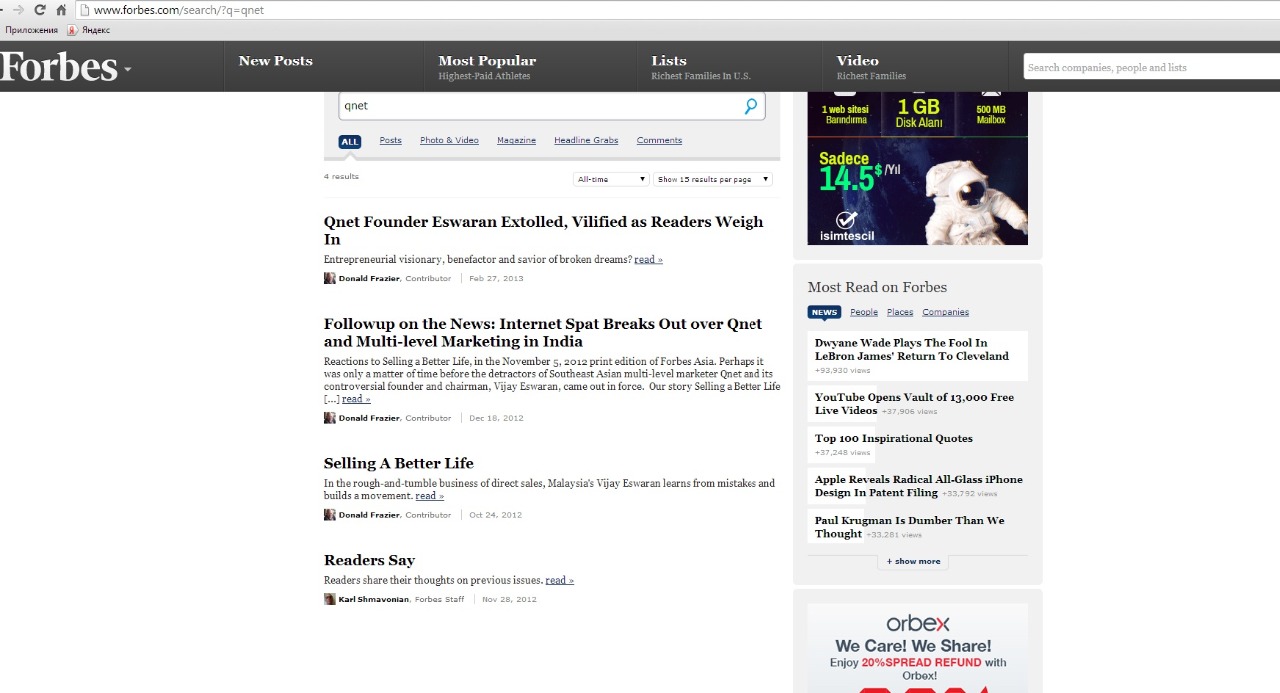Viewport: 1280px width, 693px height.
Task: Switch to the Posts tab
Action: coord(390,141)
